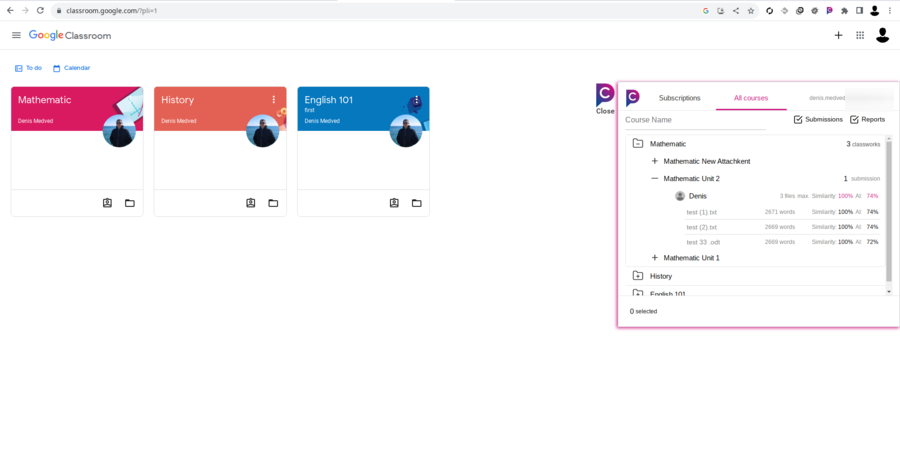The image size is (900, 455).
Task: Open the History class card title
Action: click(x=177, y=100)
